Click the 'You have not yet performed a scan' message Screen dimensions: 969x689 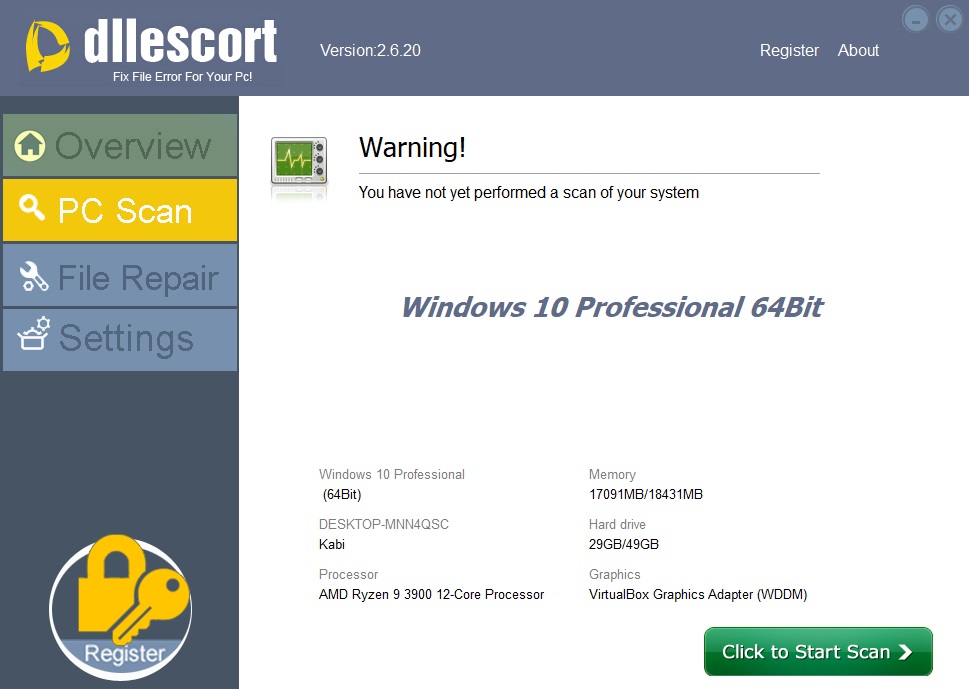point(529,193)
